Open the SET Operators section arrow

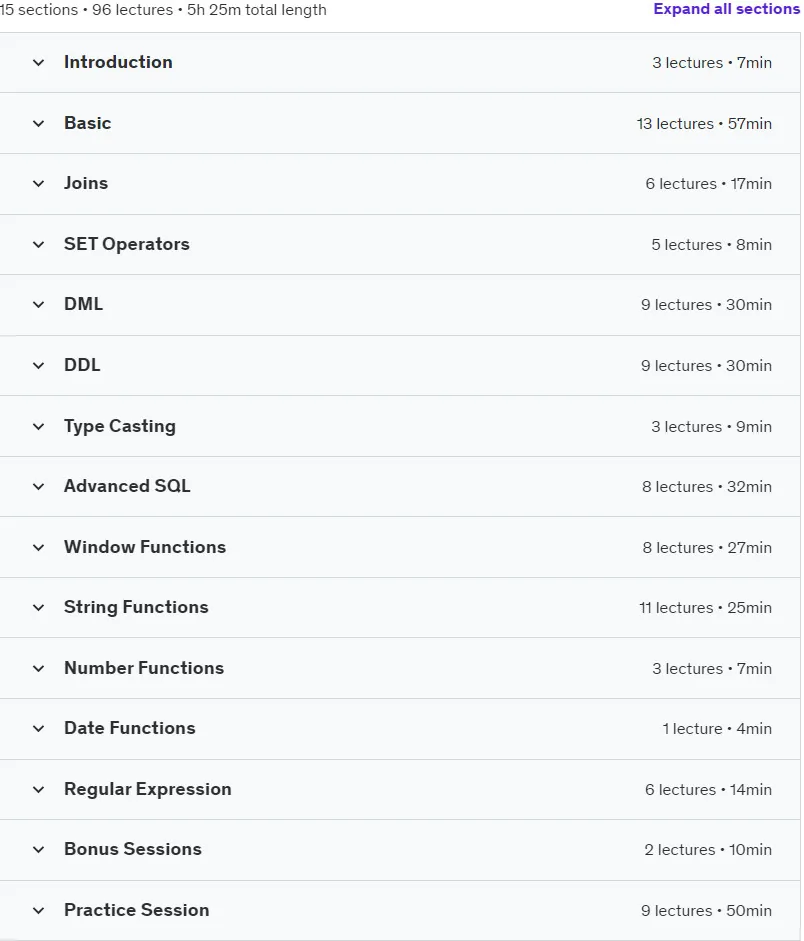click(38, 245)
